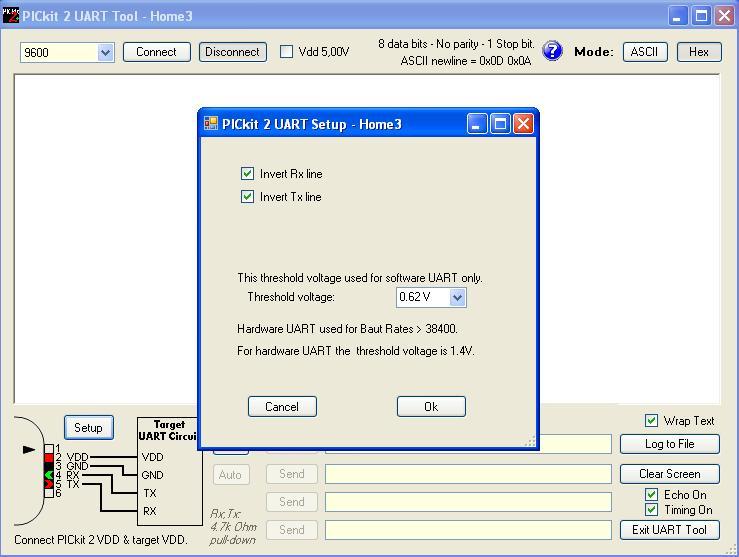The width and height of the screenshot is (739, 557).
Task: Maximize the UART Setup dialog
Action: [500, 124]
